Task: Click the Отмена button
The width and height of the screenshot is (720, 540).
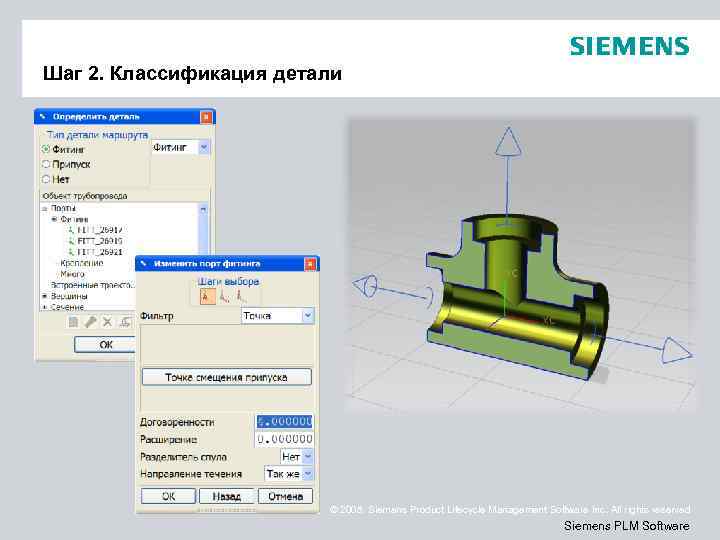Action: tap(285, 496)
